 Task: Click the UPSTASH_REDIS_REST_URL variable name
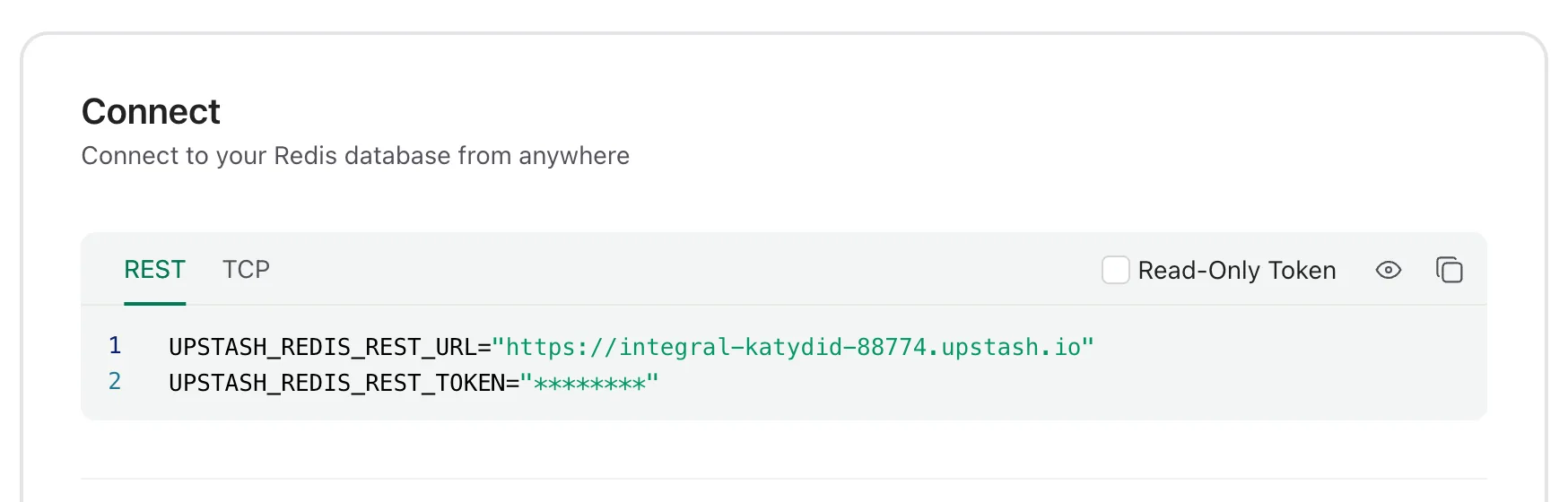pyautogui.click(x=323, y=347)
